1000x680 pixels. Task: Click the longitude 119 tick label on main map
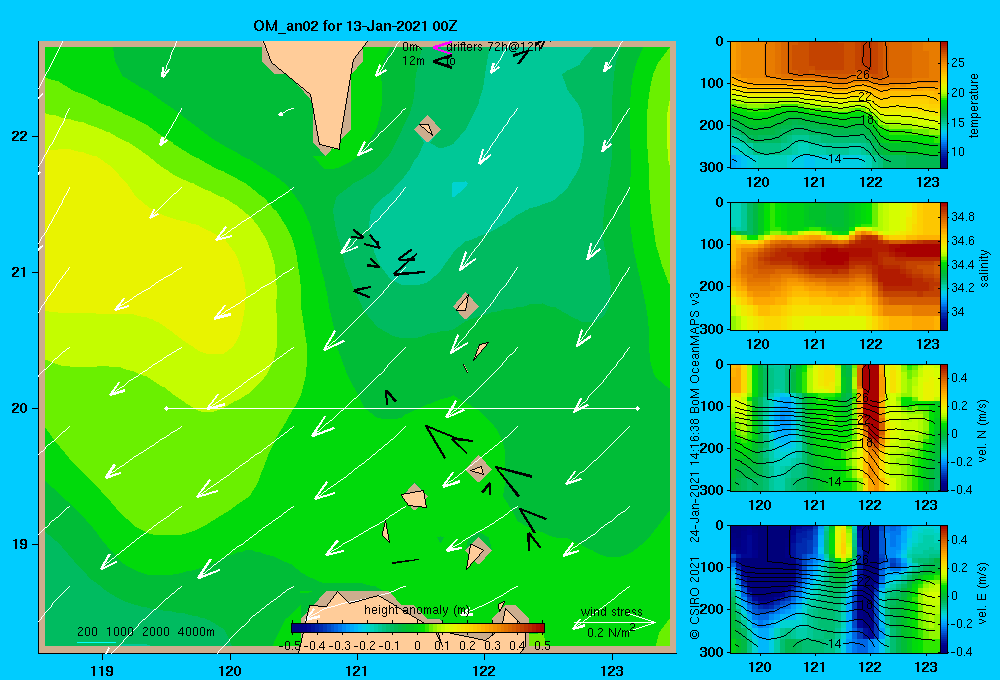click(x=102, y=670)
